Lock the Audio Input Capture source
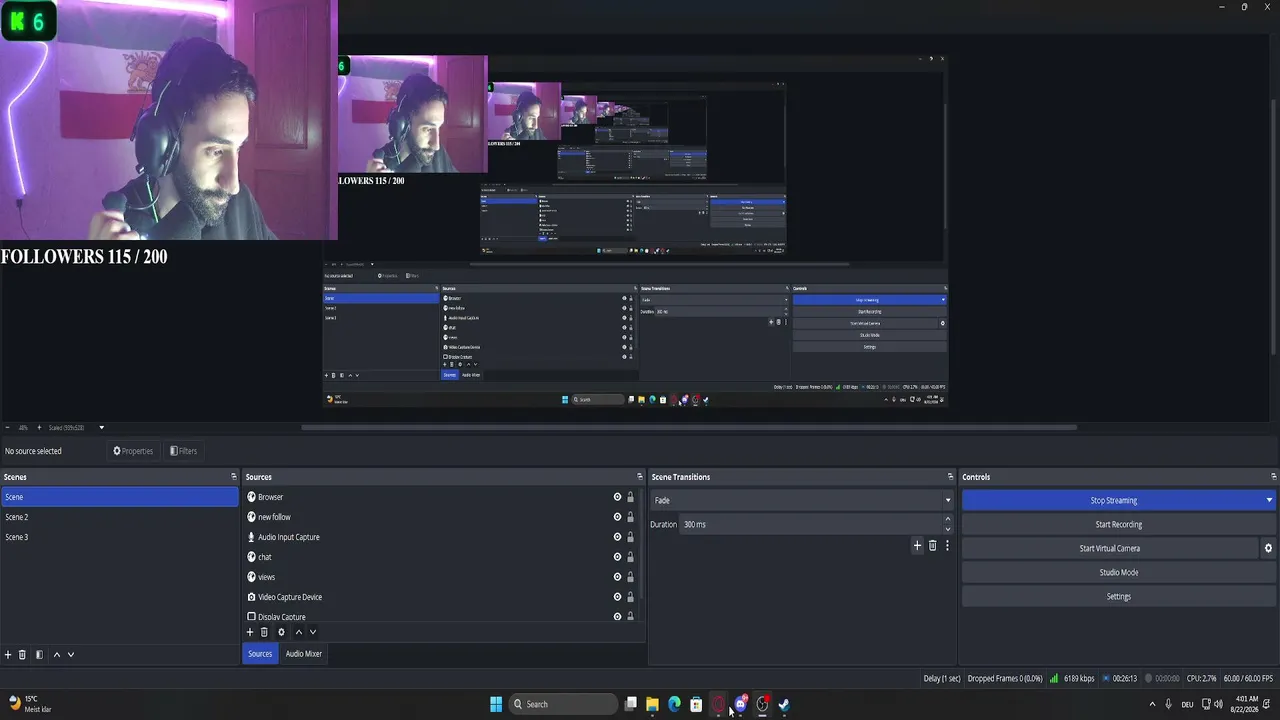 point(630,537)
